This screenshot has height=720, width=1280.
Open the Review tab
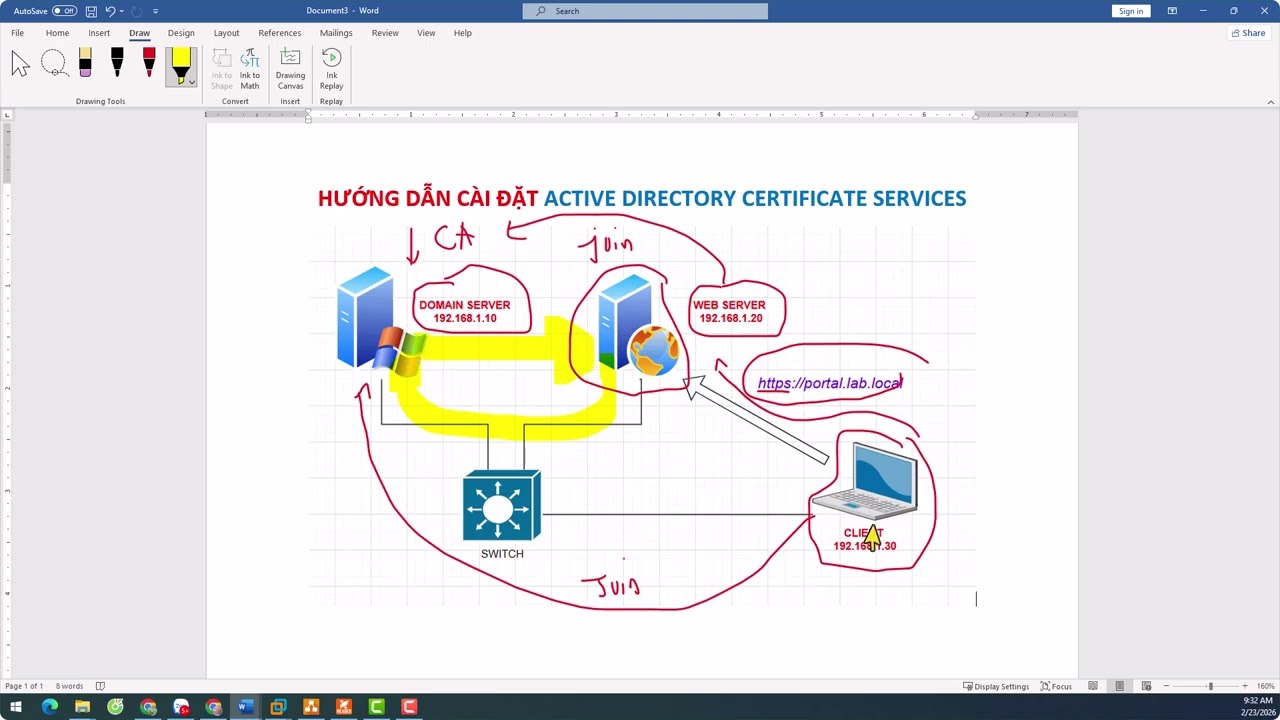pos(385,33)
